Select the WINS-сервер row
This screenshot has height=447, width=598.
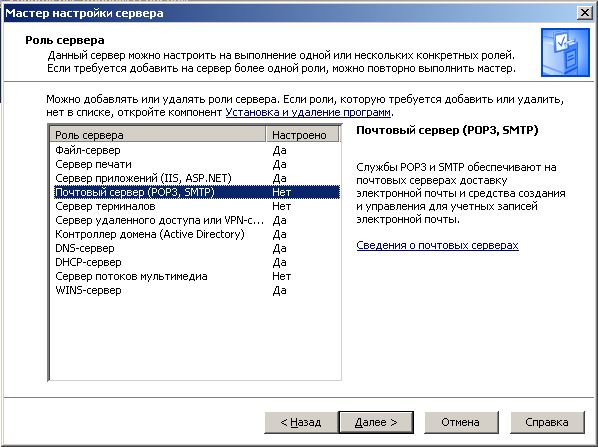click(x=196, y=290)
